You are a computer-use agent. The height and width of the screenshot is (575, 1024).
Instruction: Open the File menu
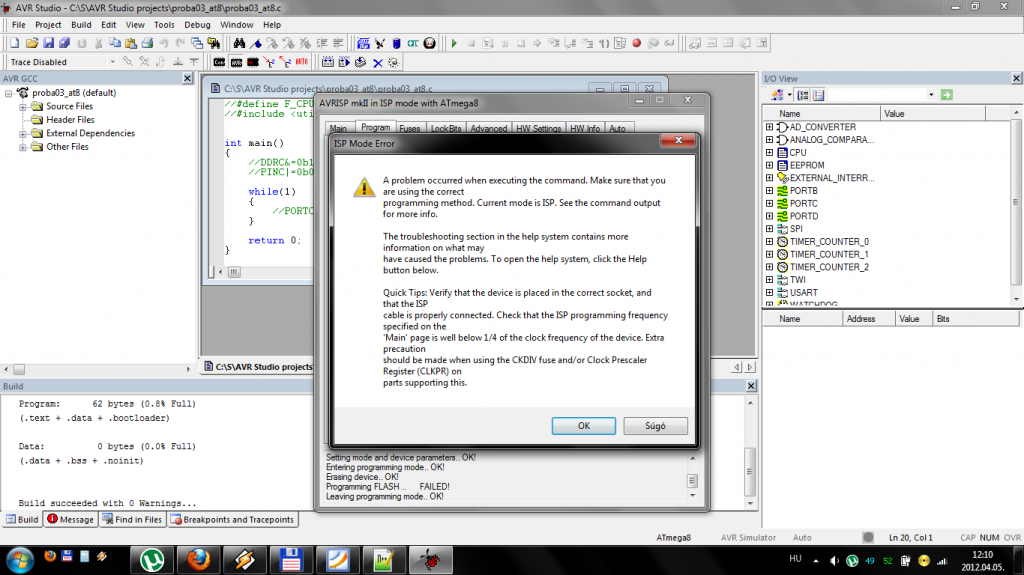[18, 25]
